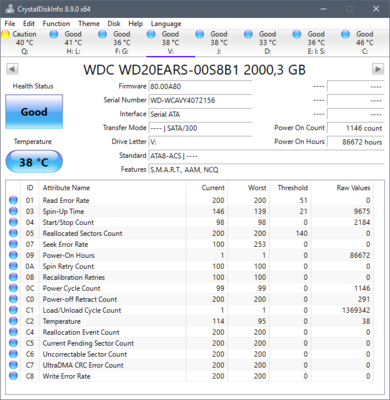The width and height of the screenshot is (390, 400).
Task: Click the Serial Number field
Action: (x=200, y=100)
